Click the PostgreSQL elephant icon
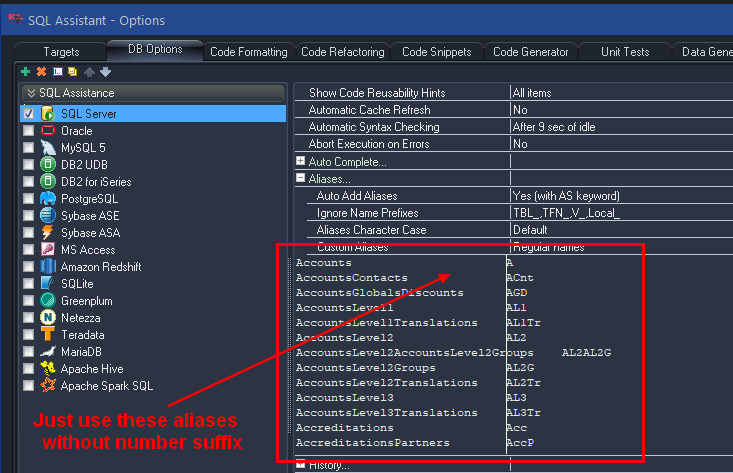This screenshot has width=733, height=473. point(48,199)
